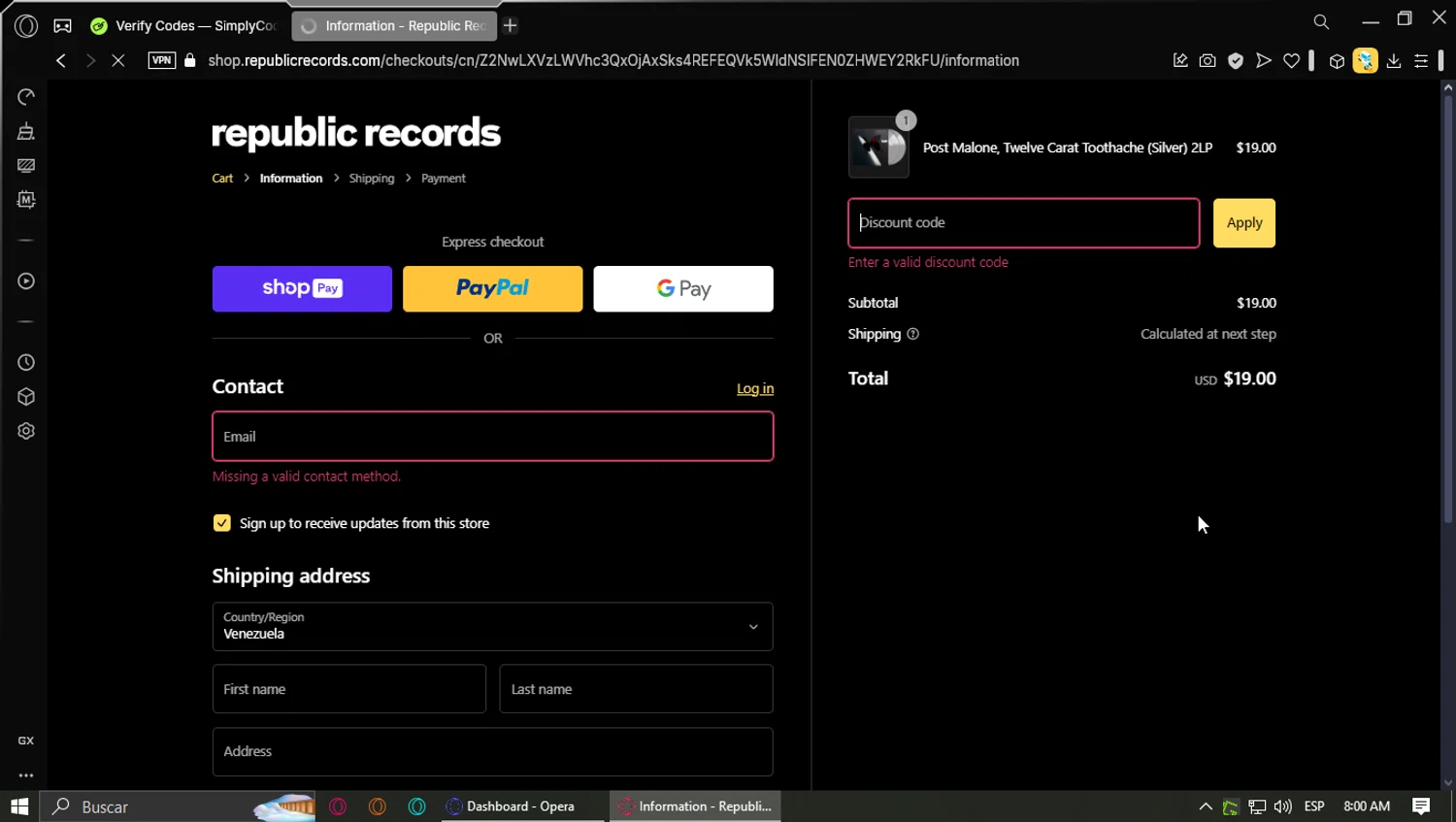Click the network icon in system tray

pyautogui.click(x=1257, y=806)
